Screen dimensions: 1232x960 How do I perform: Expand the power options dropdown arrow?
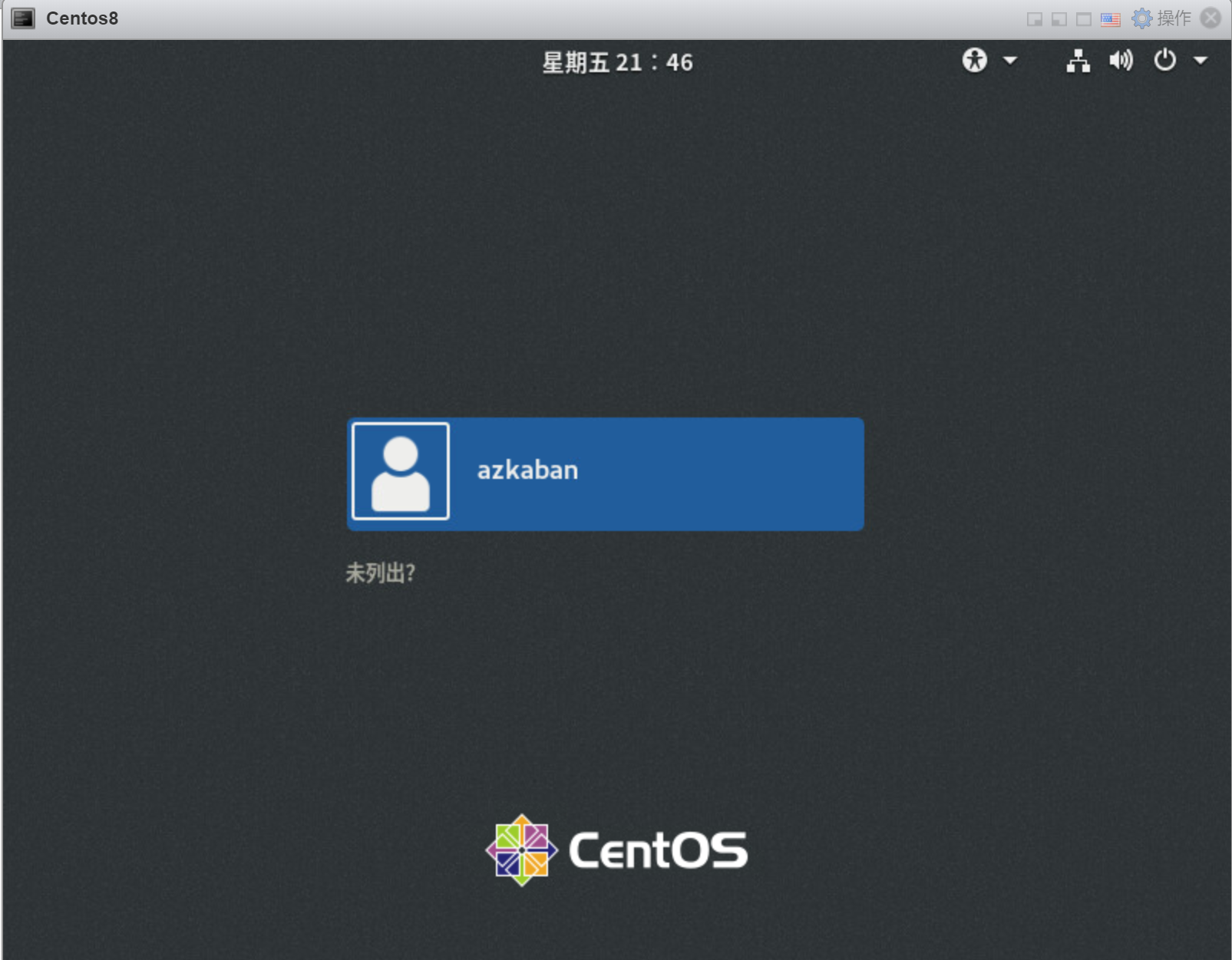[1199, 61]
